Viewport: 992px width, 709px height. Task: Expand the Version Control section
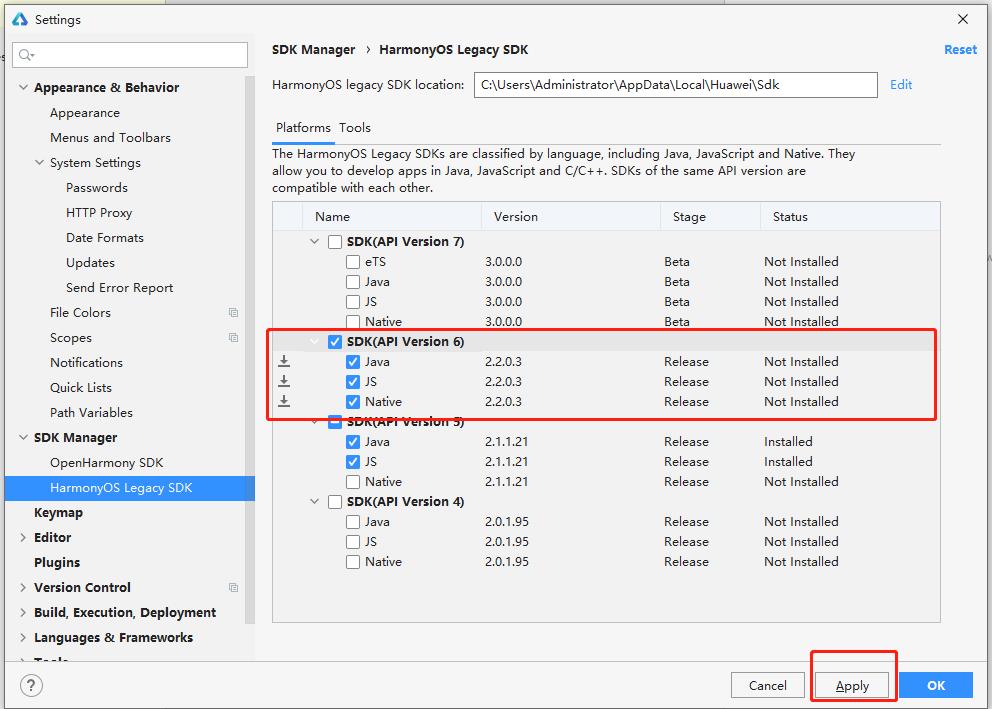[x=23, y=588]
